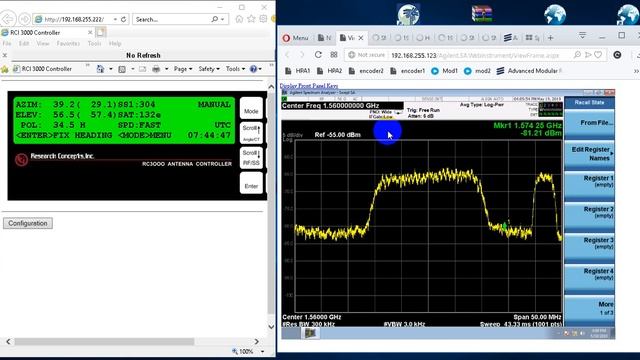The height and width of the screenshot is (360, 640).
Task: Click the Home icon in IE command bar
Action: click(x=100, y=69)
